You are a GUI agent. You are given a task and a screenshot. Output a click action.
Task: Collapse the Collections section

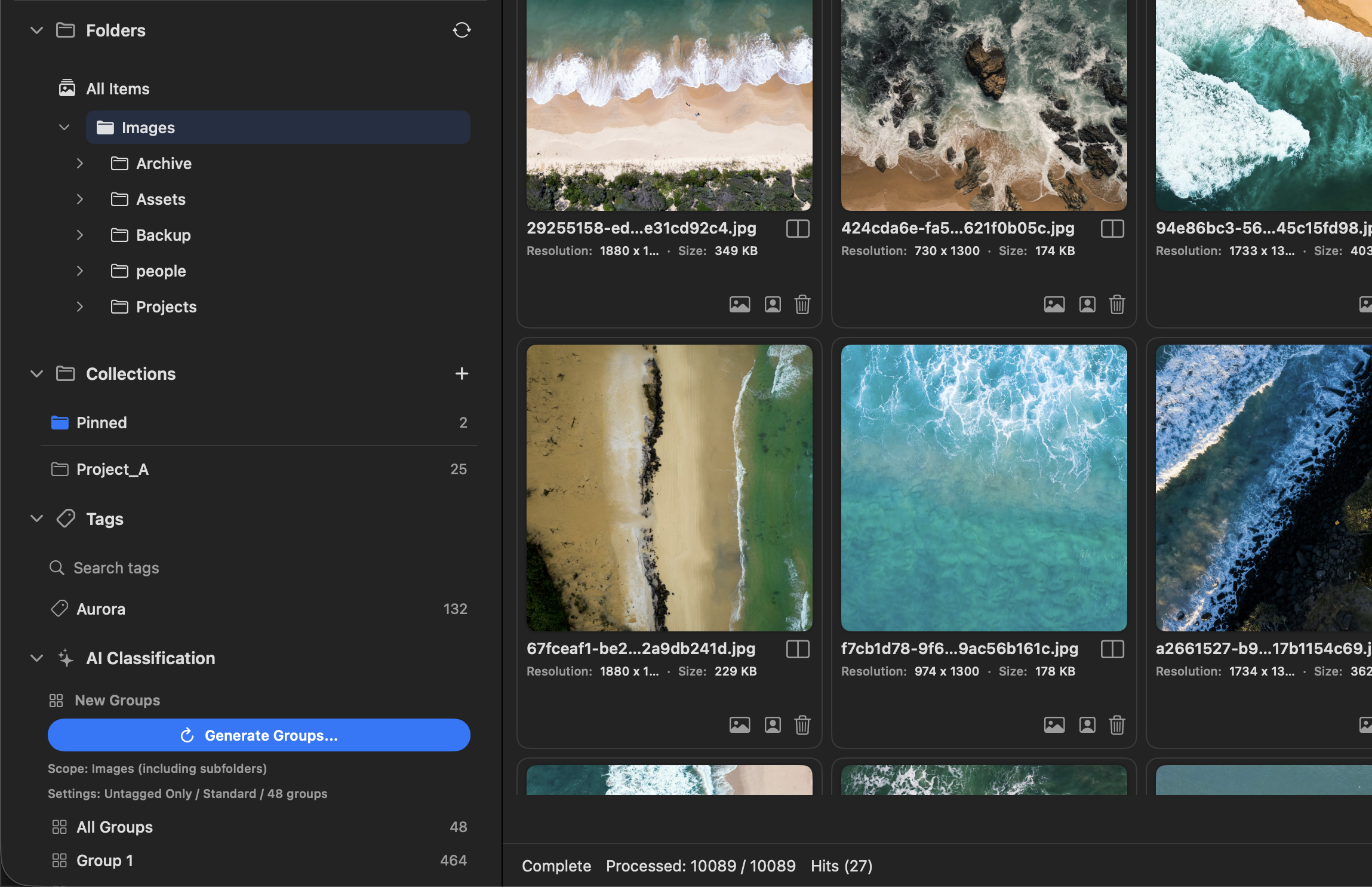[37, 374]
